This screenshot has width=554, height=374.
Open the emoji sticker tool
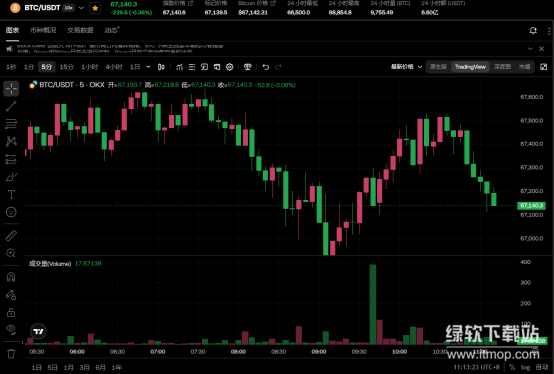pos(11,212)
